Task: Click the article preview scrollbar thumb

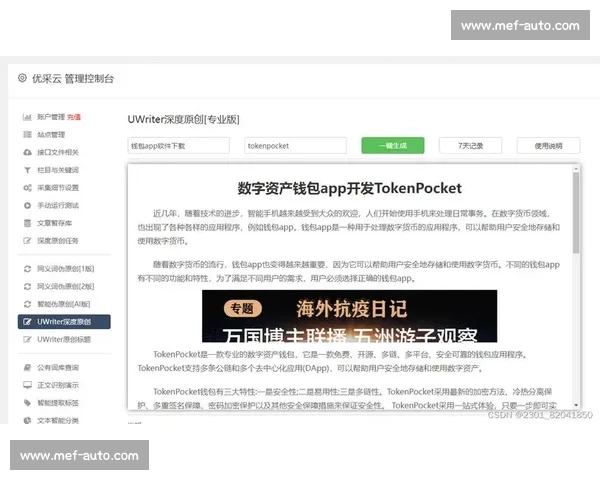Action: tap(576, 213)
